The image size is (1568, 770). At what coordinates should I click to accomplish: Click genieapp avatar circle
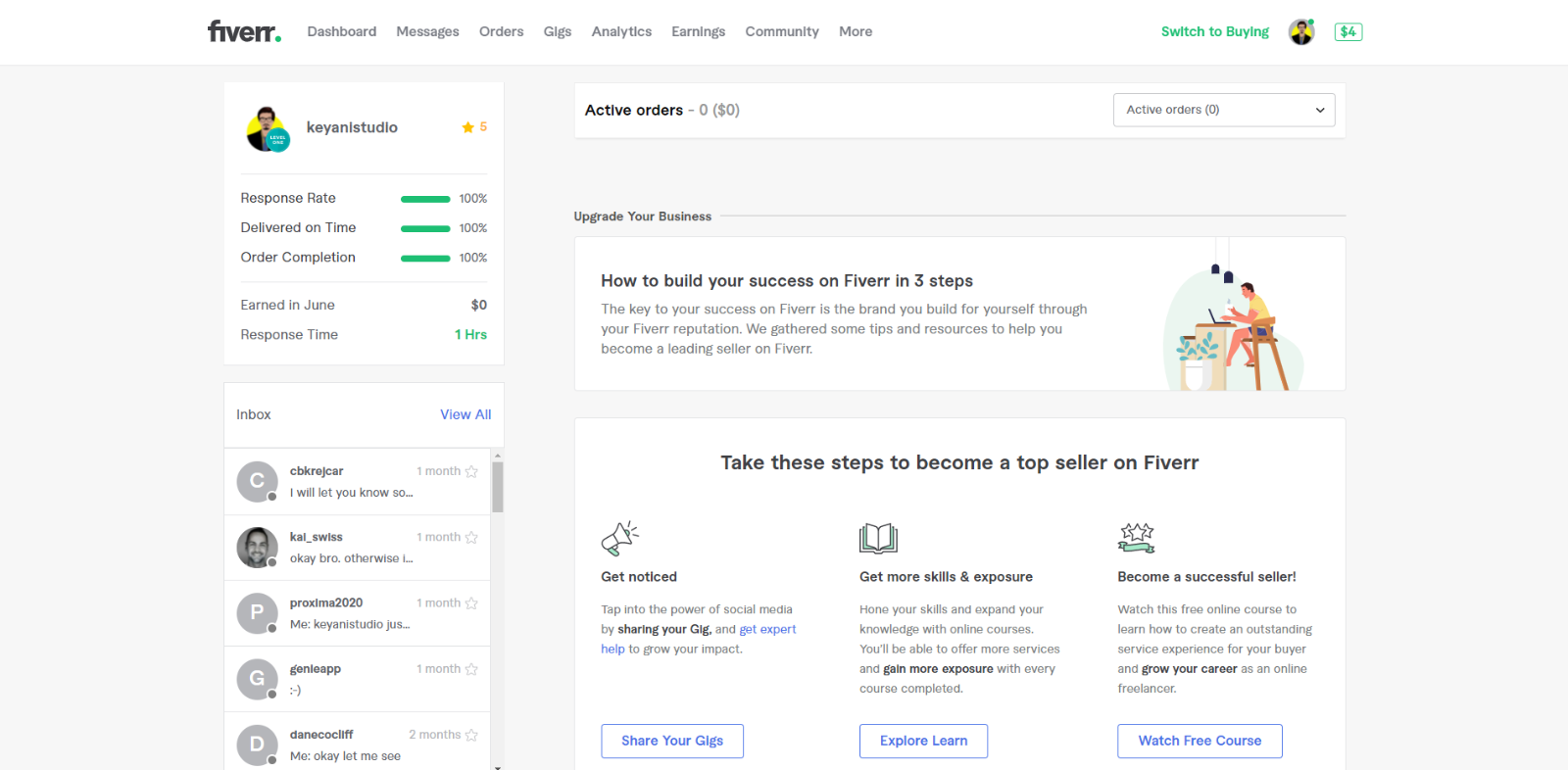coord(257,679)
